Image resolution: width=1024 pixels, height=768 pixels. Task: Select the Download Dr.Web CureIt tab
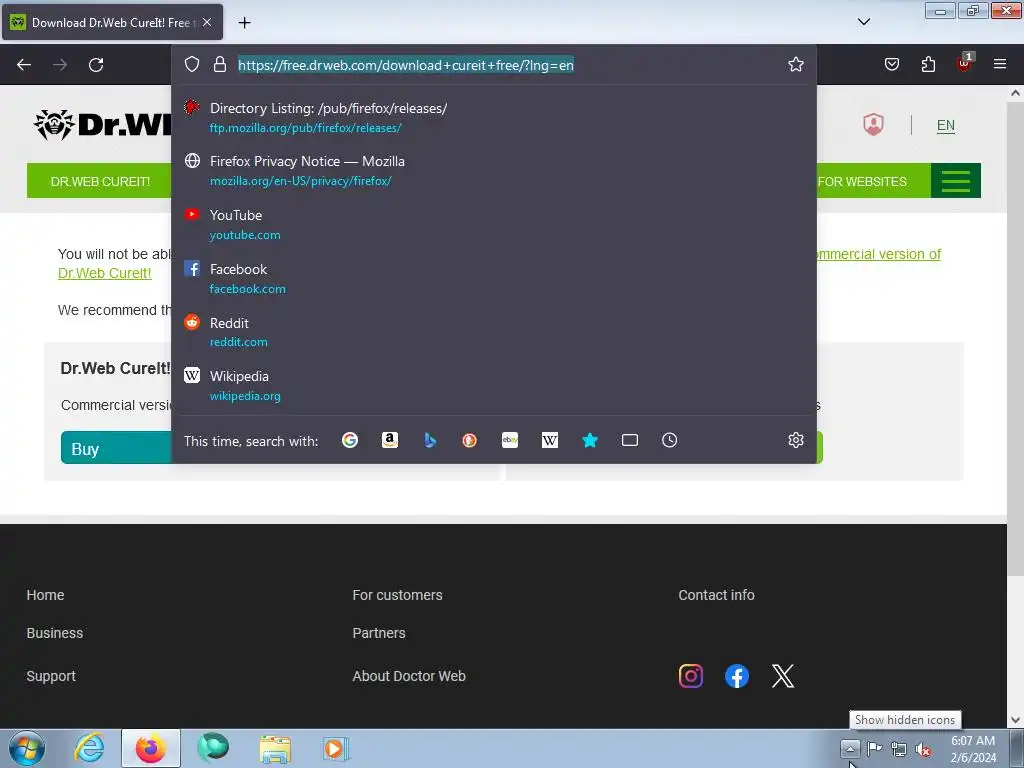click(x=112, y=22)
